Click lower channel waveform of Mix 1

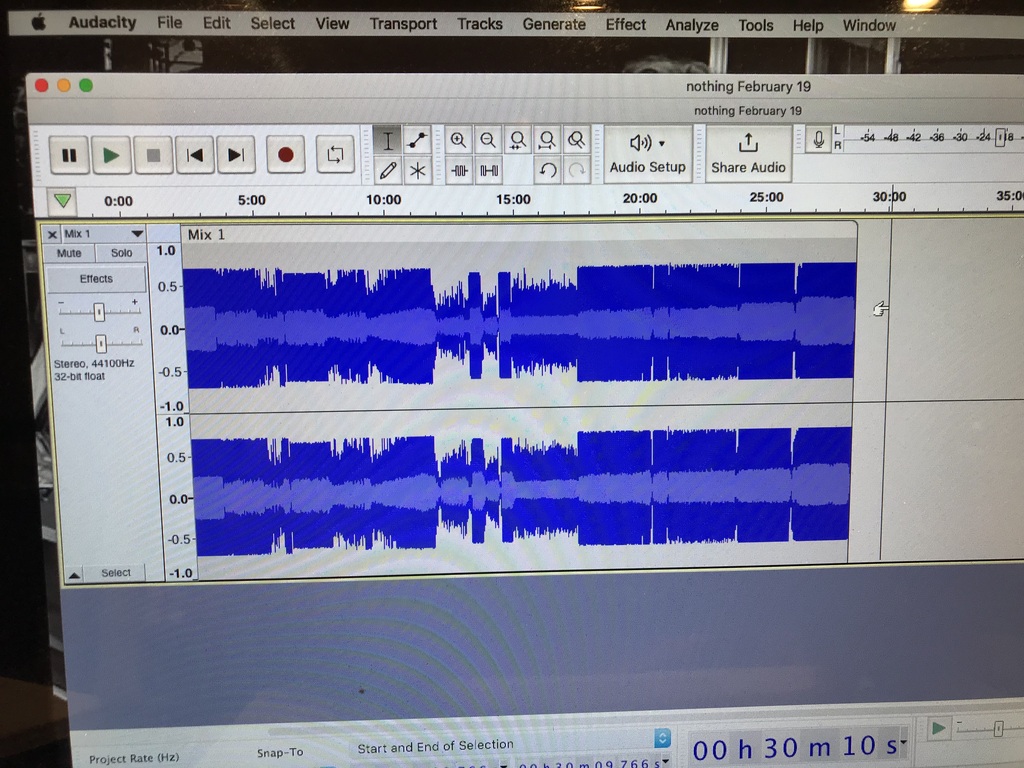click(x=521, y=490)
